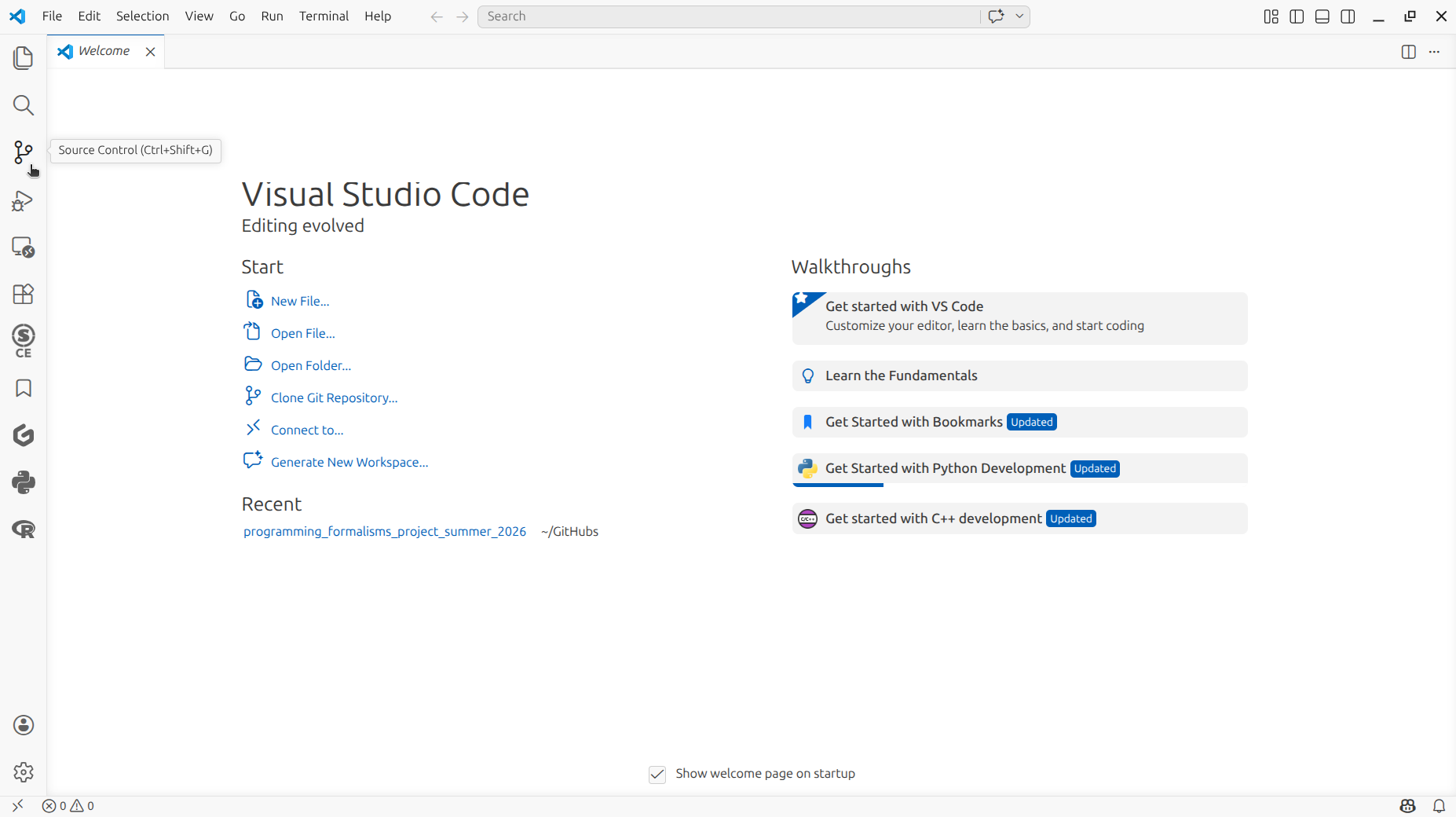The image size is (1456, 817).
Task: Click the Connect to... link
Action: [306, 430]
